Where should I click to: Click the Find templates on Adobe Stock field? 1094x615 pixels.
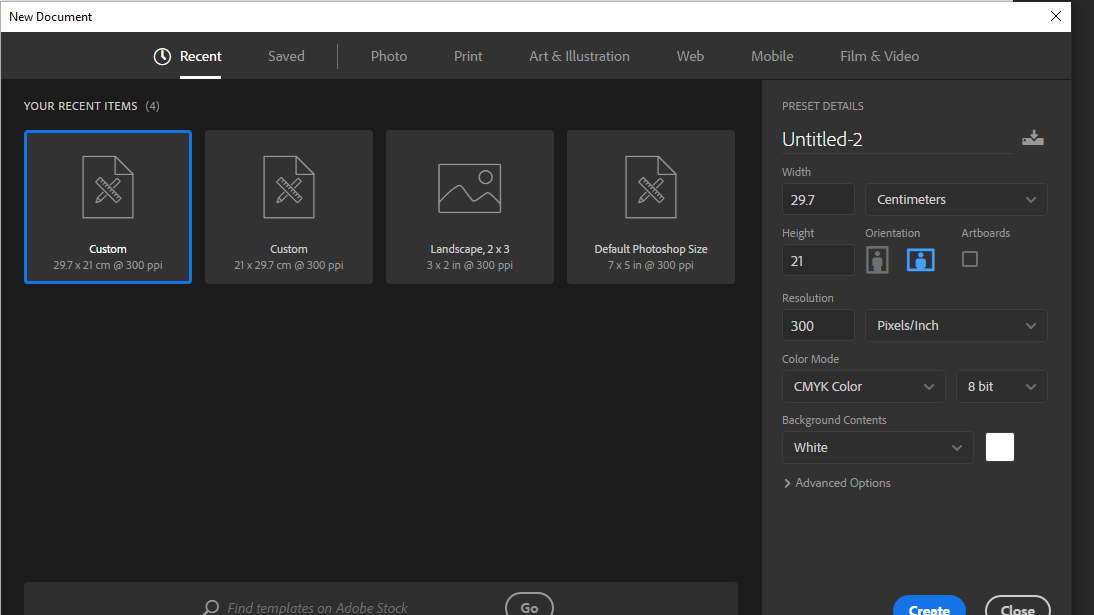[x=317, y=607]
